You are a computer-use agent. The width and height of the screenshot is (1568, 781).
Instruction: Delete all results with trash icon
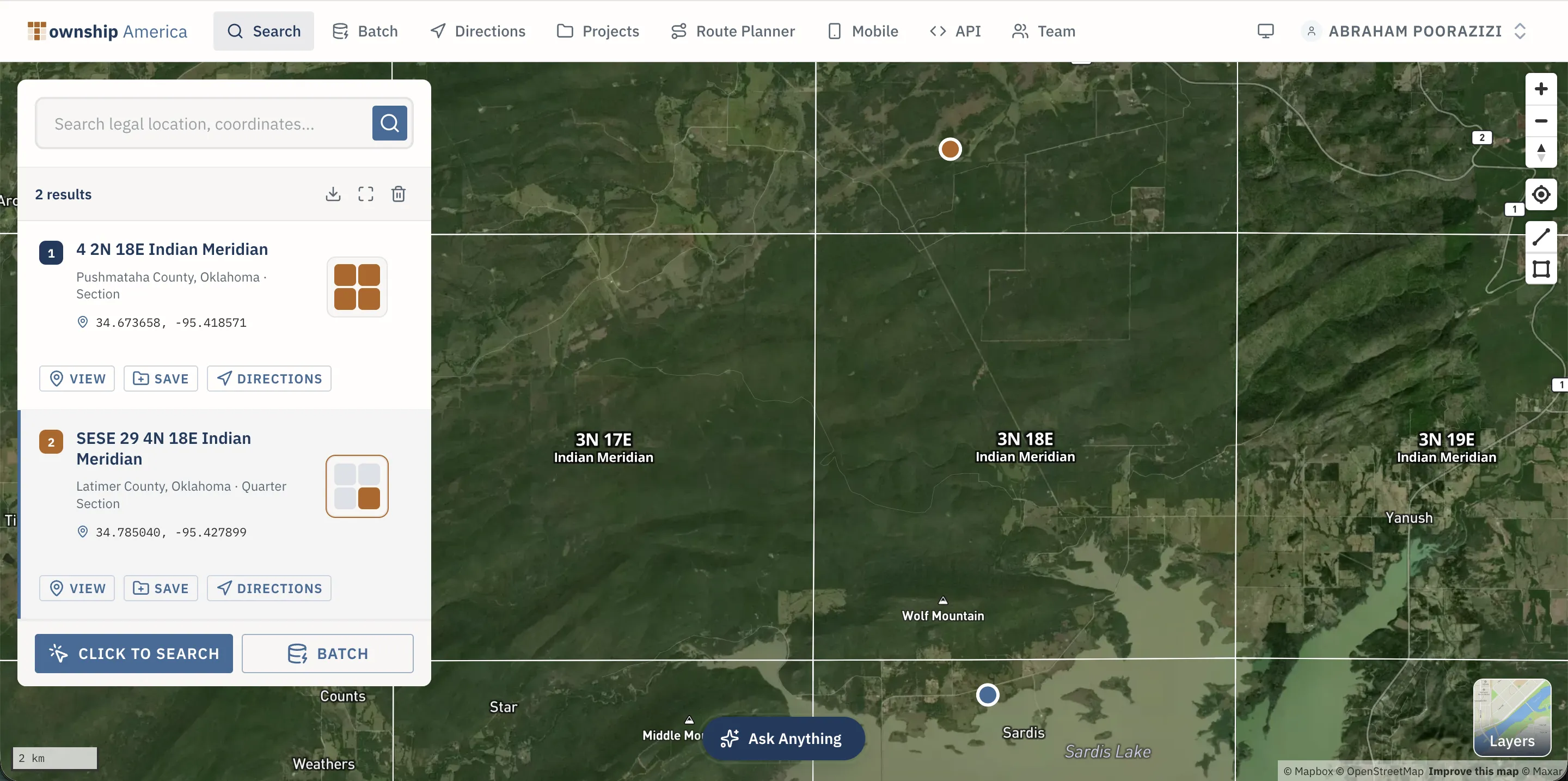point(399,194)
